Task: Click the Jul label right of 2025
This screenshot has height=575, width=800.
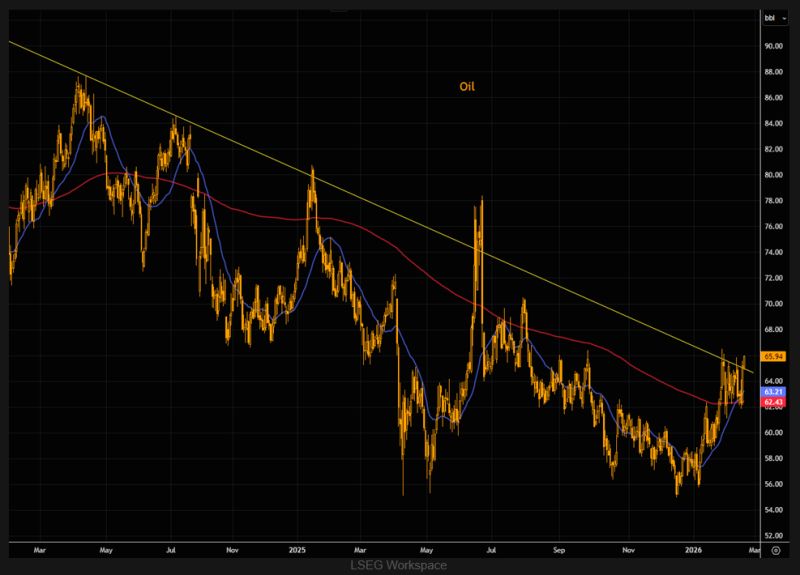Action: 491,550
